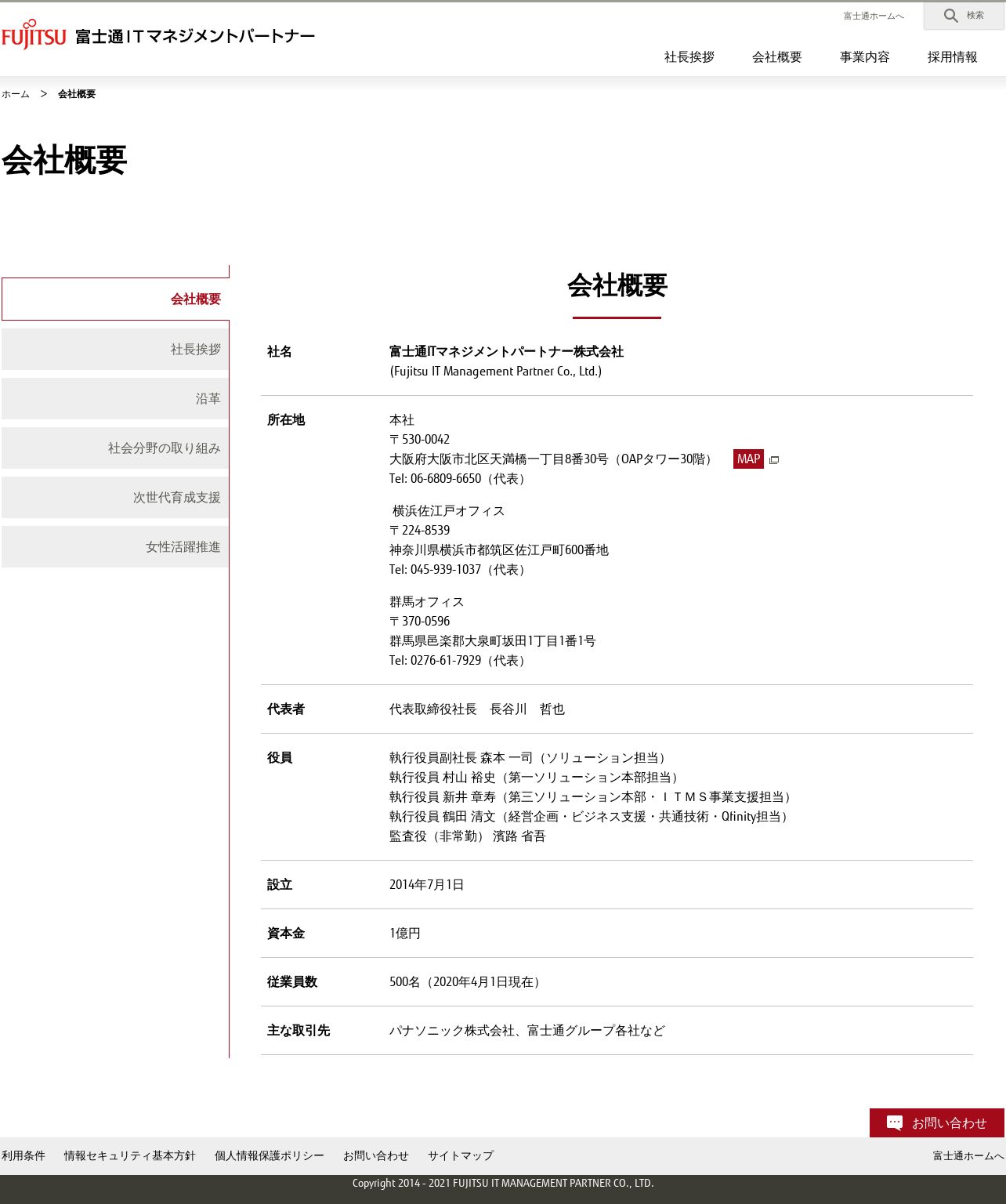Click the 監査役 濱路 省吾 line
Screen dimensions: 1006x1204
click(x=468, y=836)
